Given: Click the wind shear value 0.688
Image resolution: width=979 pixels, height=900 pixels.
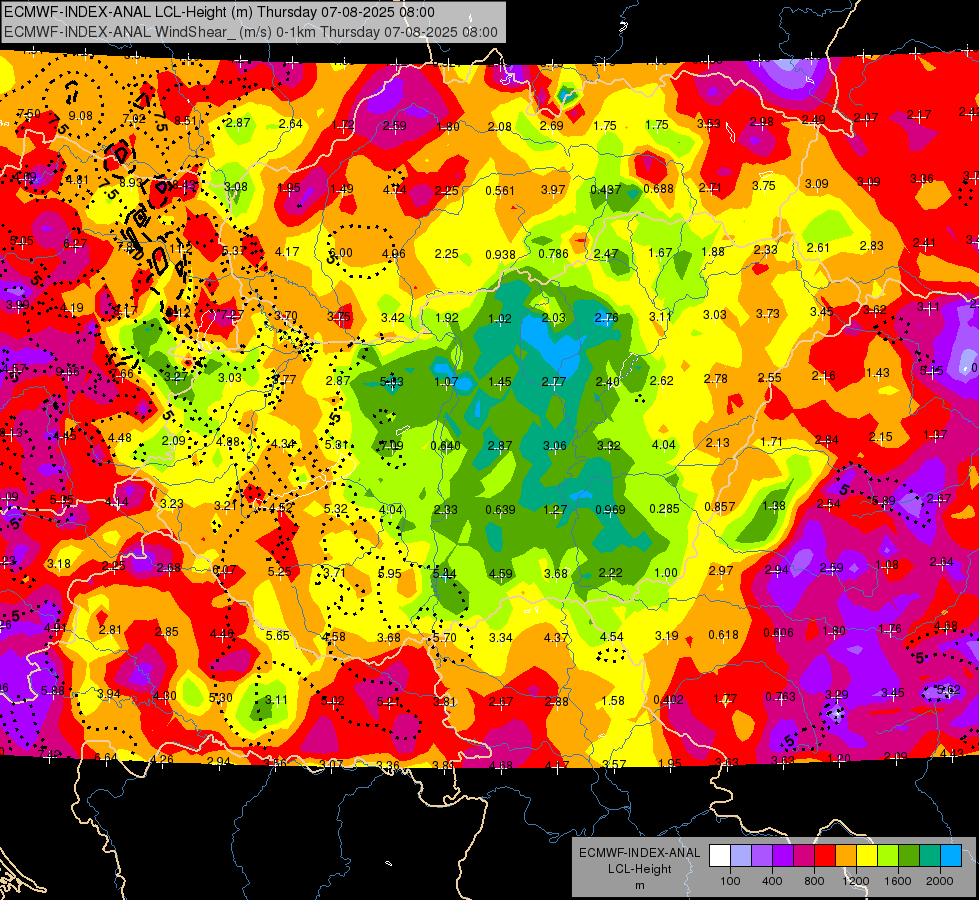Looking at the screenshot, I should click(658, 189).
